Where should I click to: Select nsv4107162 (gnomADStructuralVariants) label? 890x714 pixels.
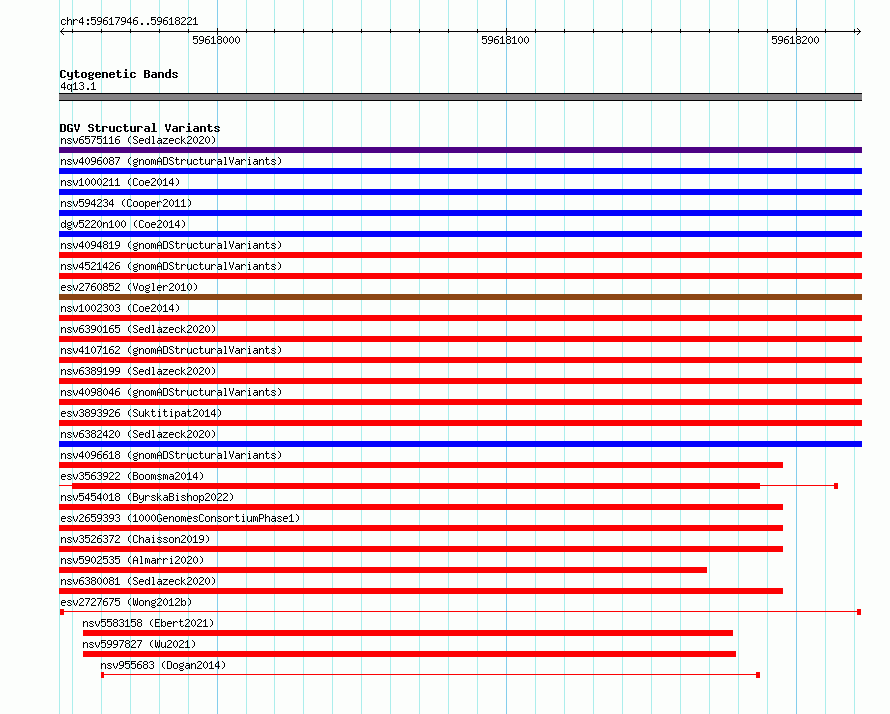[171, 350]
